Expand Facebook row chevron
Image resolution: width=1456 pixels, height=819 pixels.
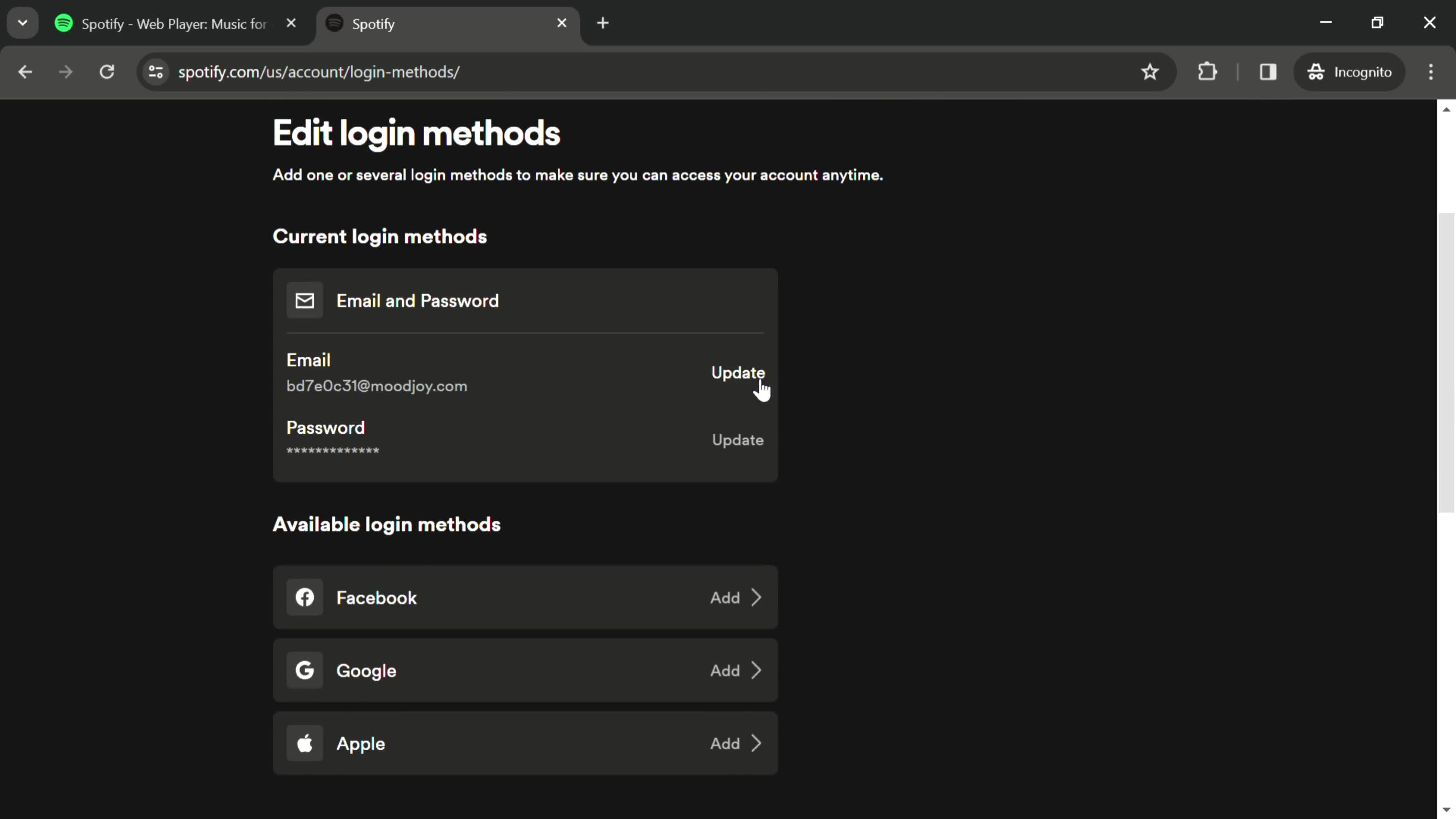point(756,598)
